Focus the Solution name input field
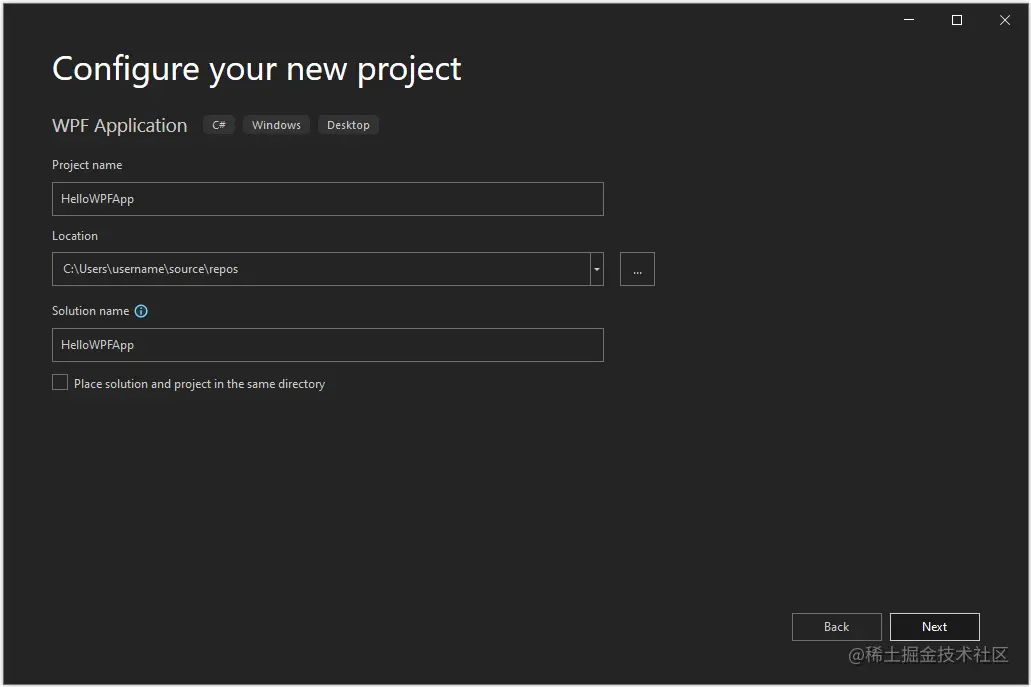 click(327, 345)
